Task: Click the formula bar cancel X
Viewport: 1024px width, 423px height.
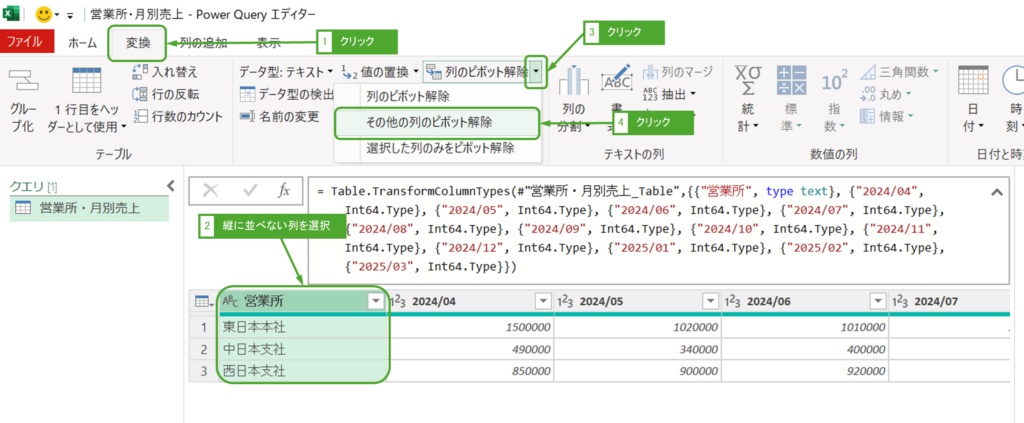Action: [210, 191]
